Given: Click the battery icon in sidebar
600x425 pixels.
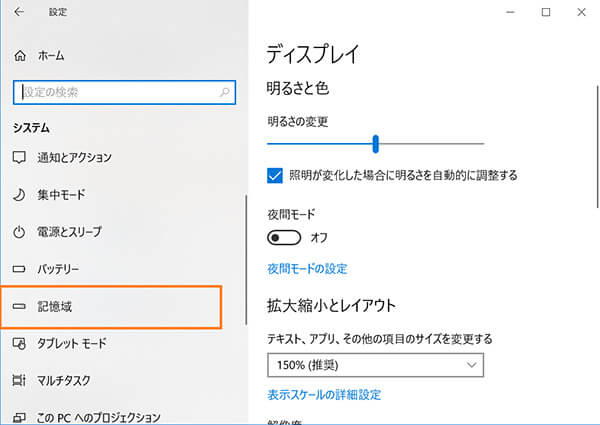Looking at the screenshot, I should 18,270.
